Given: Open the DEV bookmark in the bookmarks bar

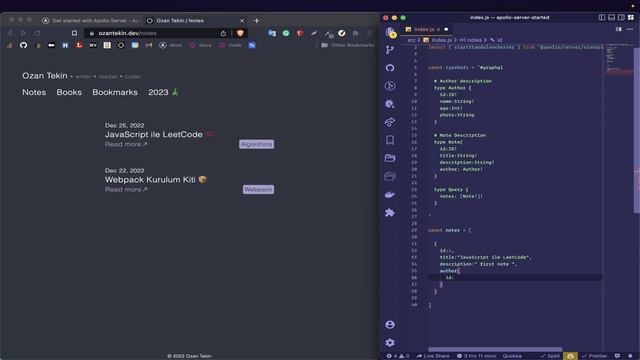Looking at the screenshot, I should (x=93, y=45).
